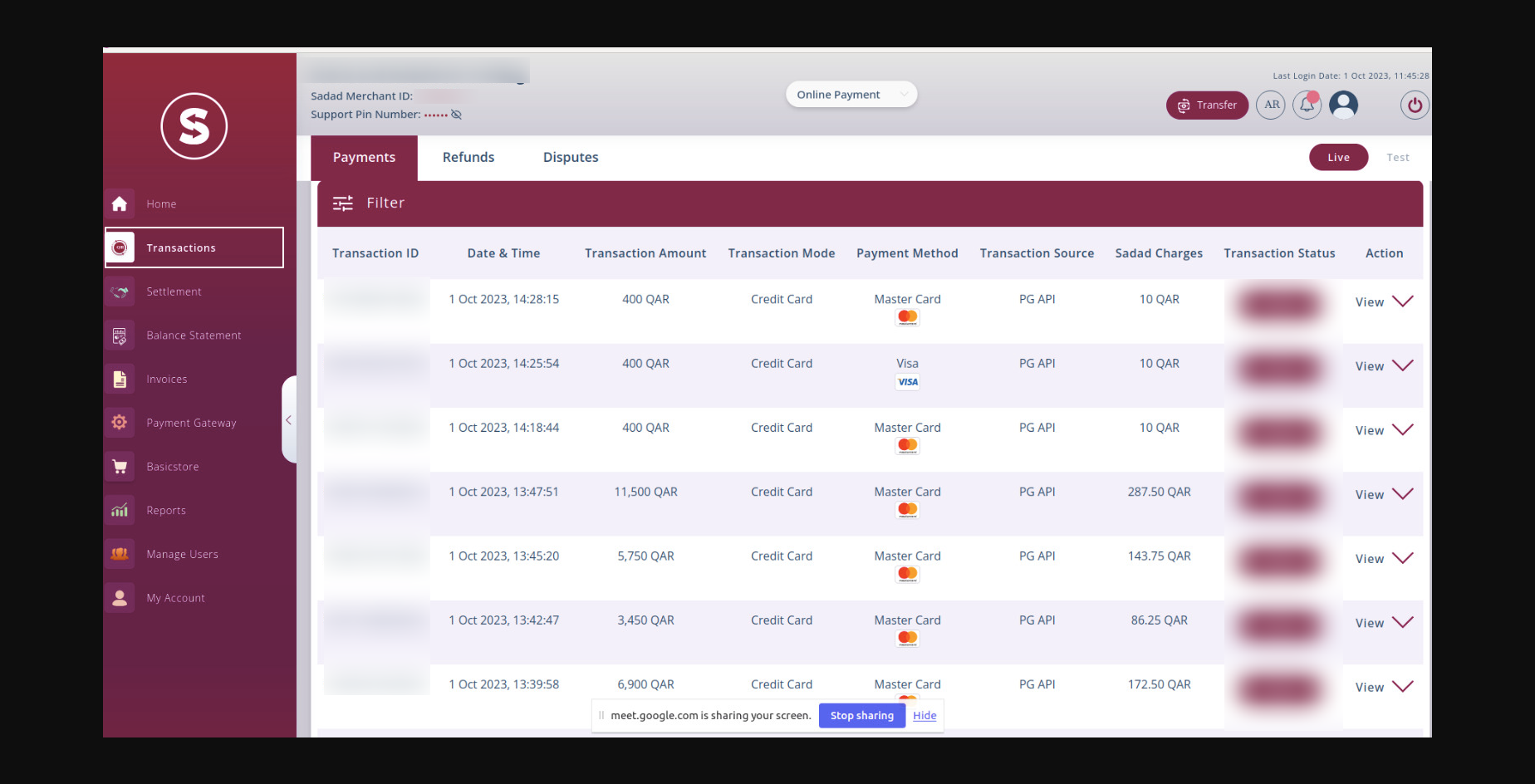This screenshot has height=784, width=1535.
Task: Switch to the Disputes tab
Action: (x=570, y=158)
